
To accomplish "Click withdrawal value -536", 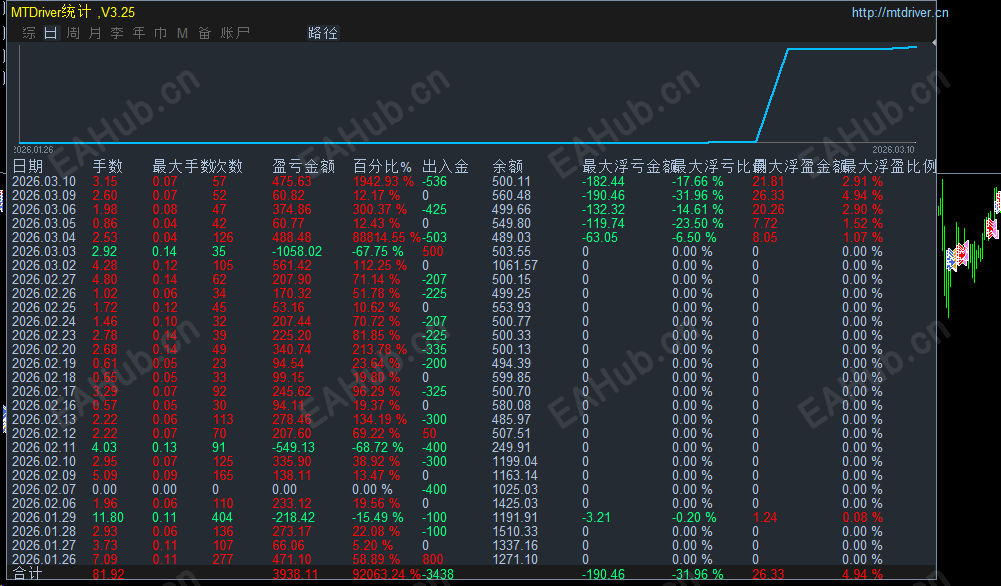I will coord(434,181).
